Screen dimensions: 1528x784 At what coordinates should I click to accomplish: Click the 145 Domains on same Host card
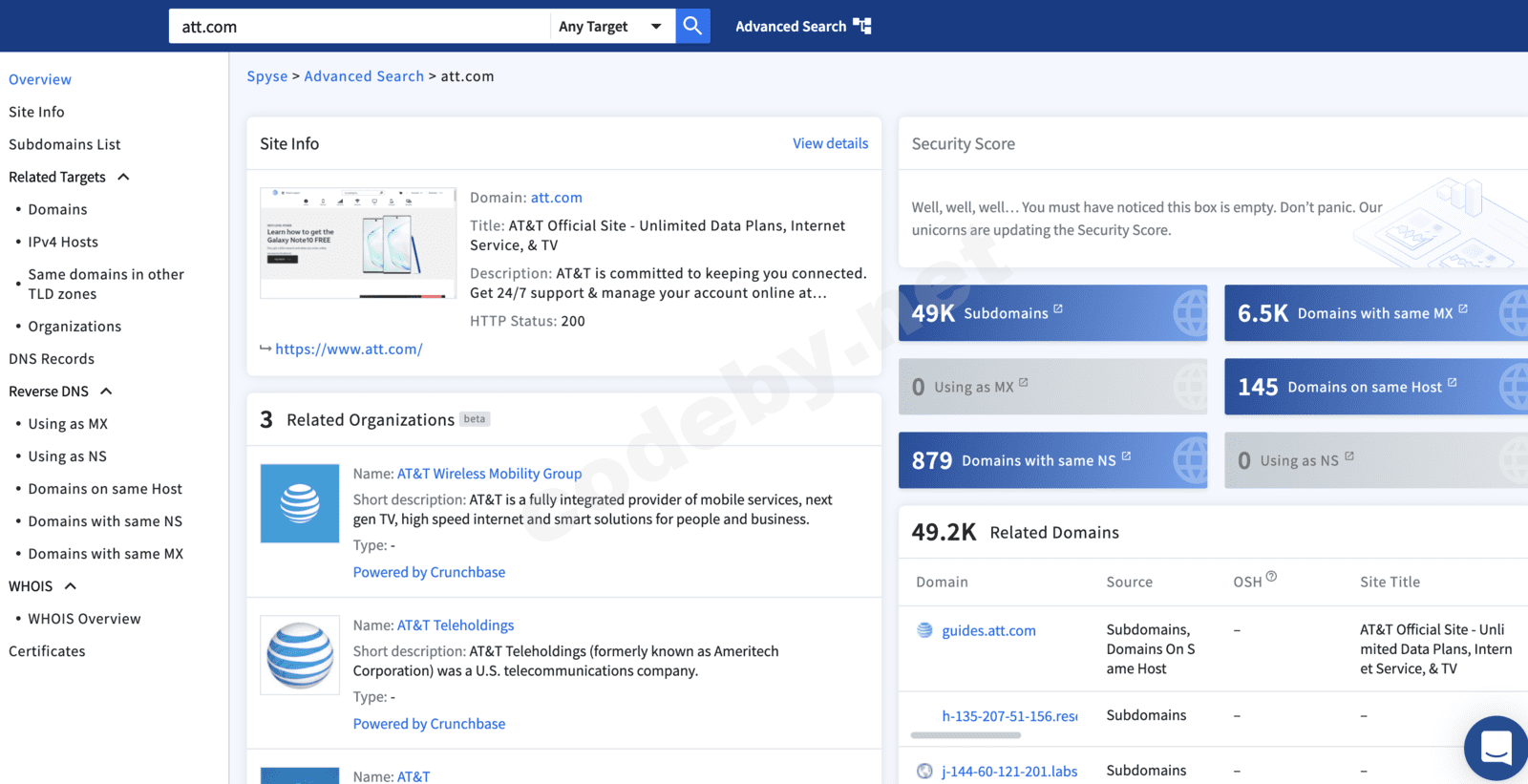[x=1376, y=387]
